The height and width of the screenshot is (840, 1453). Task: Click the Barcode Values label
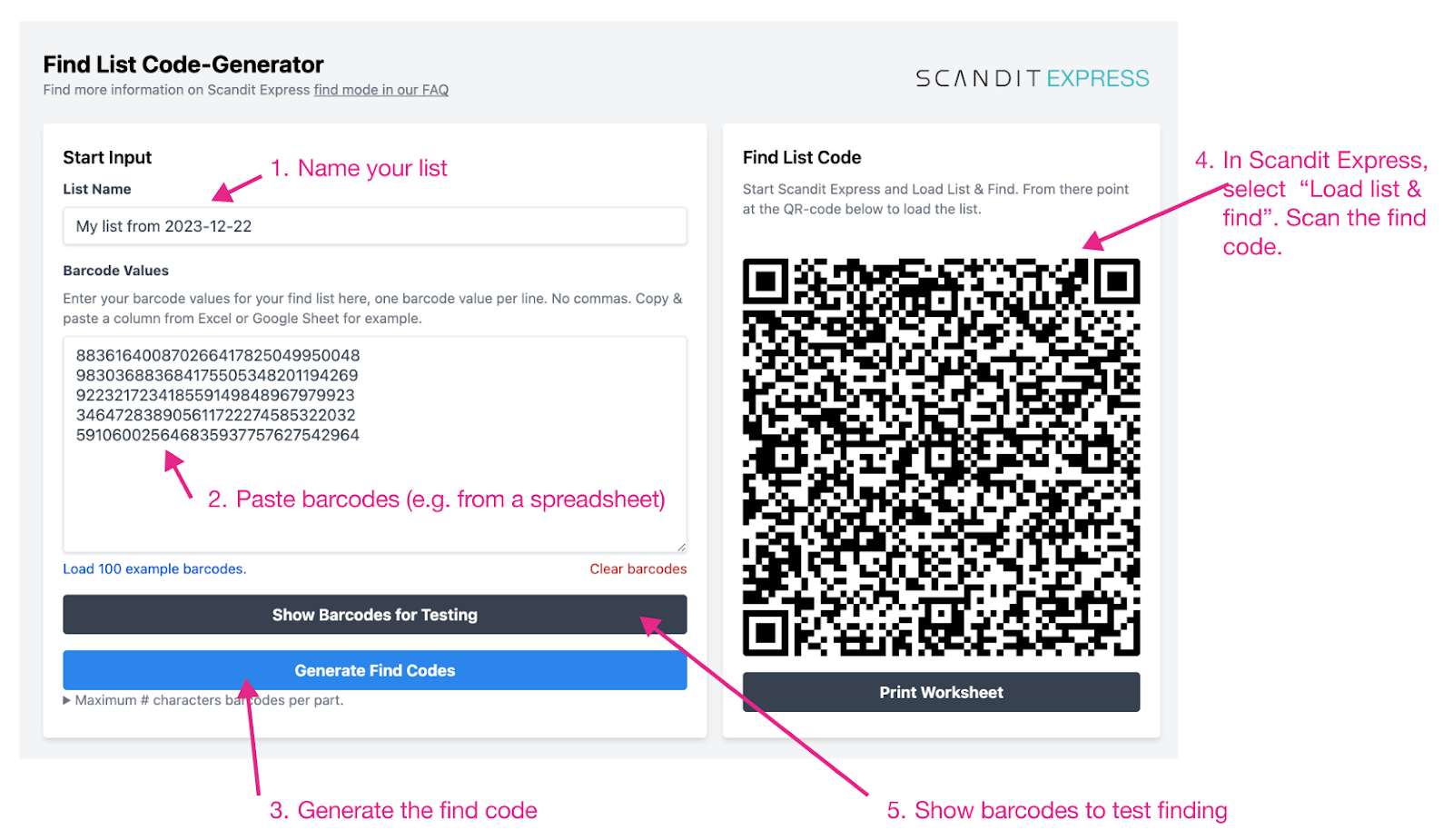point(115,271)
